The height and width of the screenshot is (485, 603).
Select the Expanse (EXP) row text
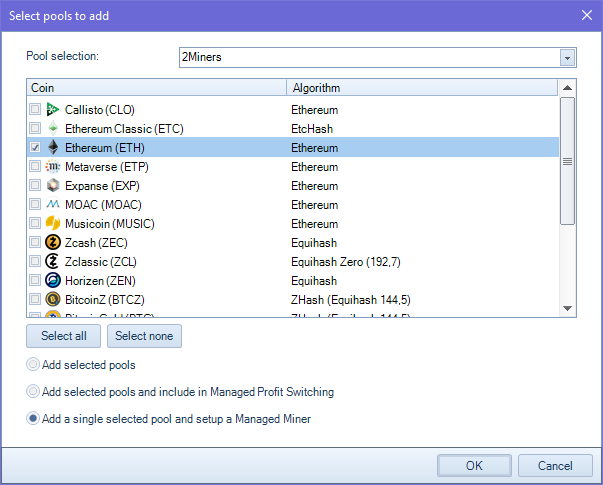coord(102,185)
